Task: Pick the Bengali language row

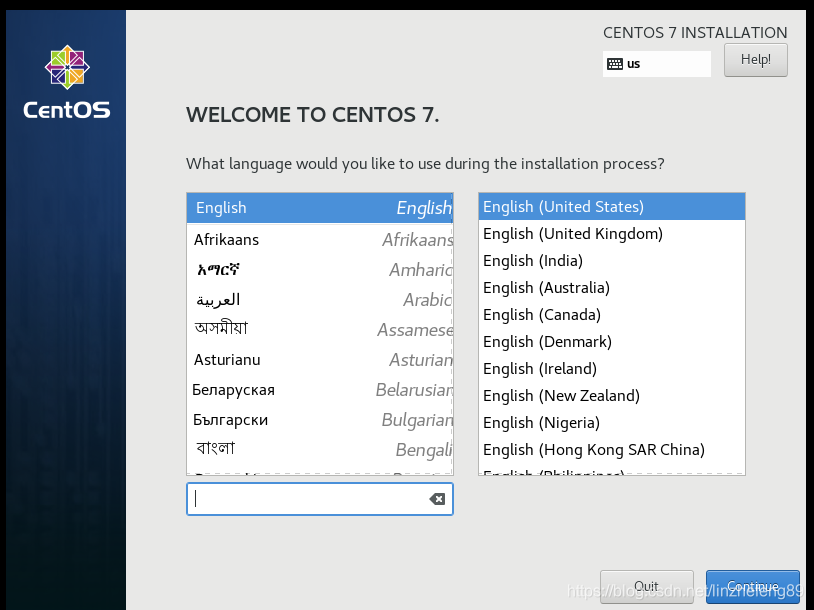Action: coord(320,450)
